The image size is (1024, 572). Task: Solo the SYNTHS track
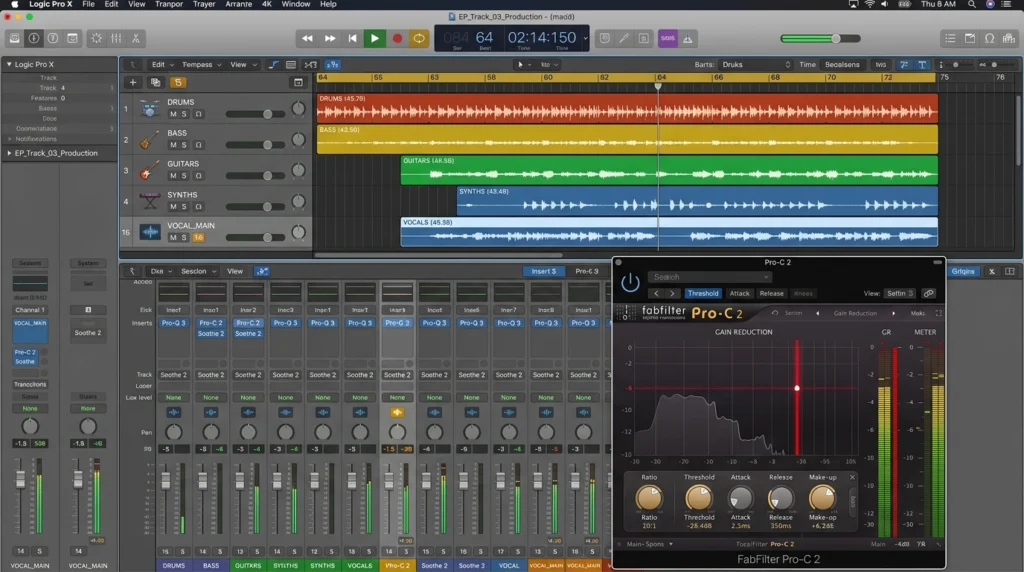pos(184,206)
